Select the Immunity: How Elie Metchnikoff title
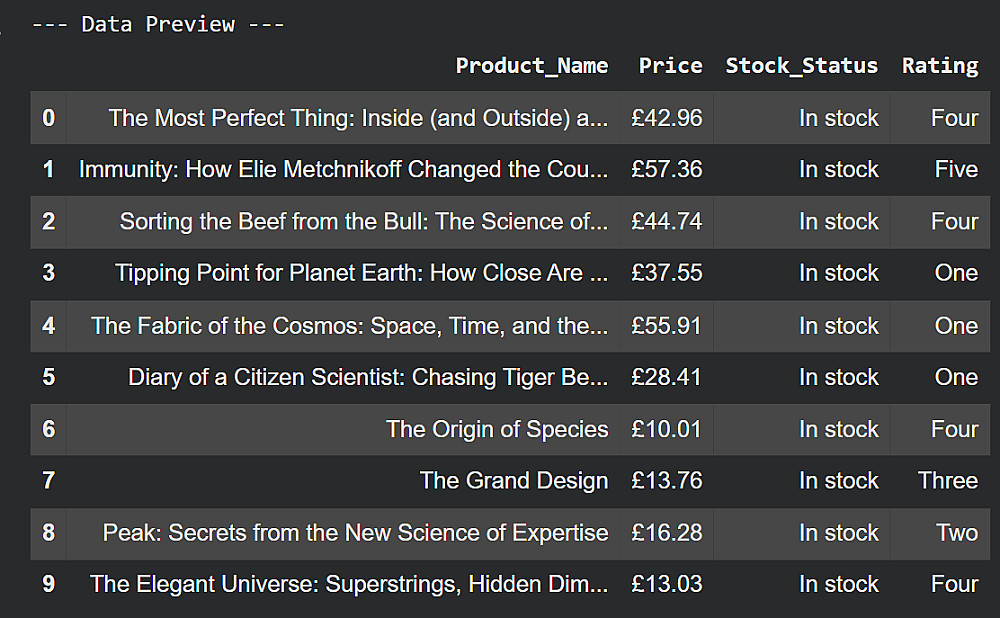This screenshot has width=1000, height=618. (343, 170)
